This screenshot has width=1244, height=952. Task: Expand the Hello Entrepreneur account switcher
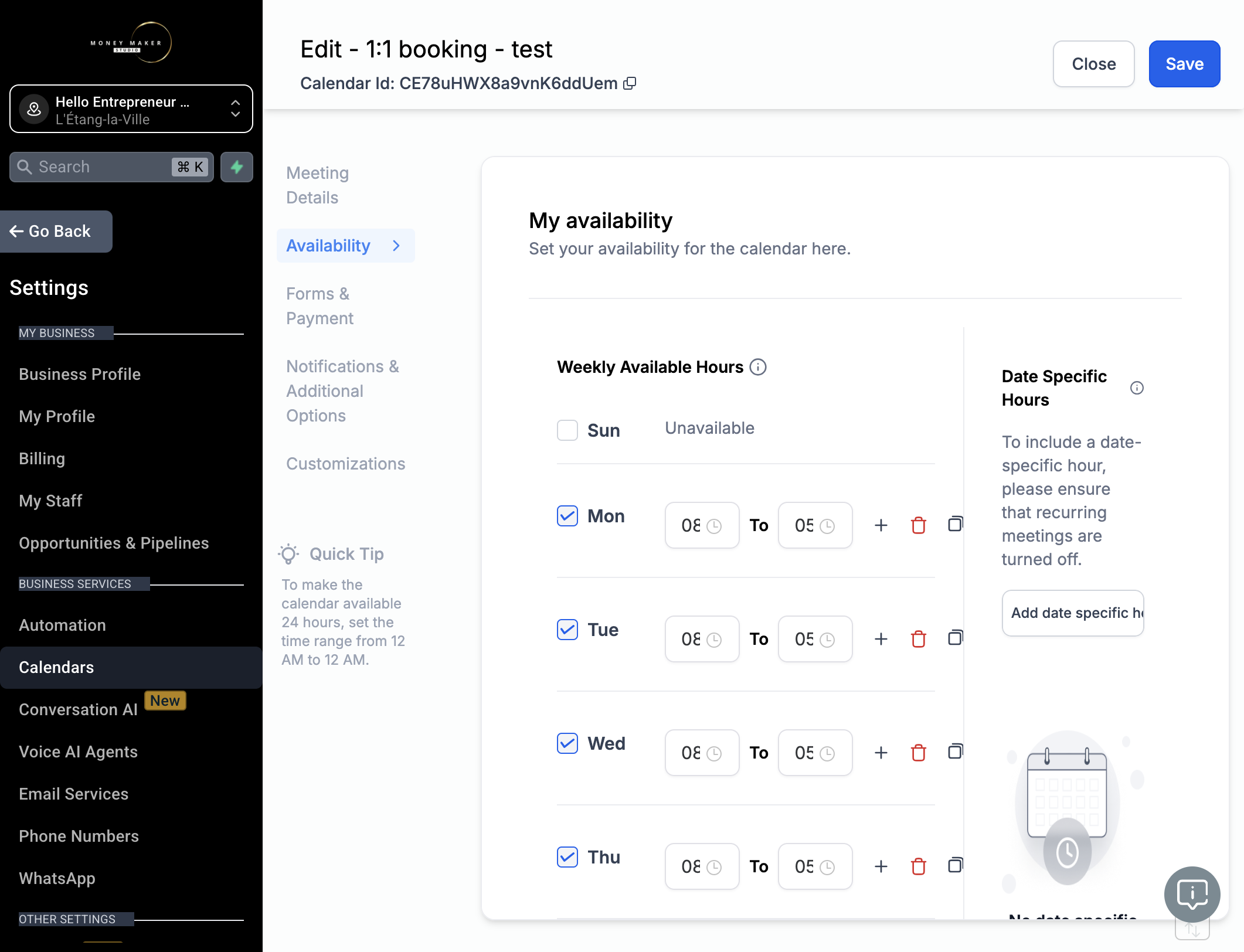(131, 110)
